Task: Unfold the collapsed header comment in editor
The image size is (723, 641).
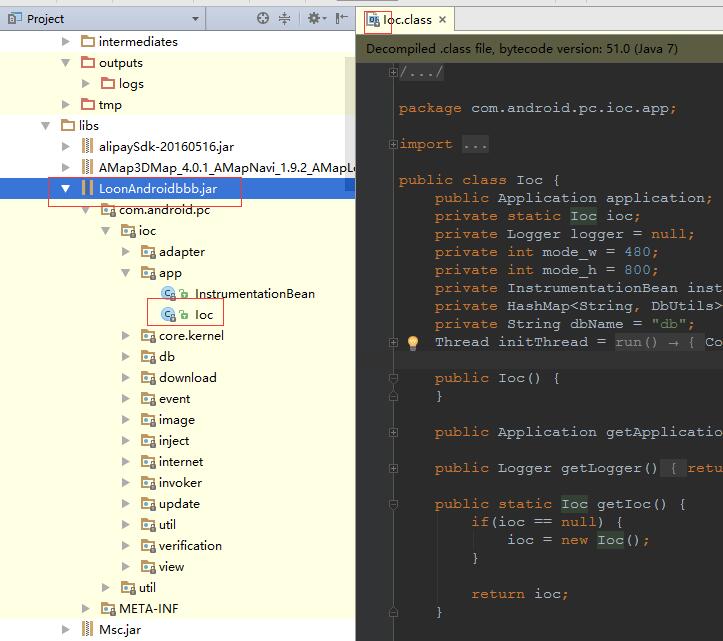Action: [x=393, y=72]
